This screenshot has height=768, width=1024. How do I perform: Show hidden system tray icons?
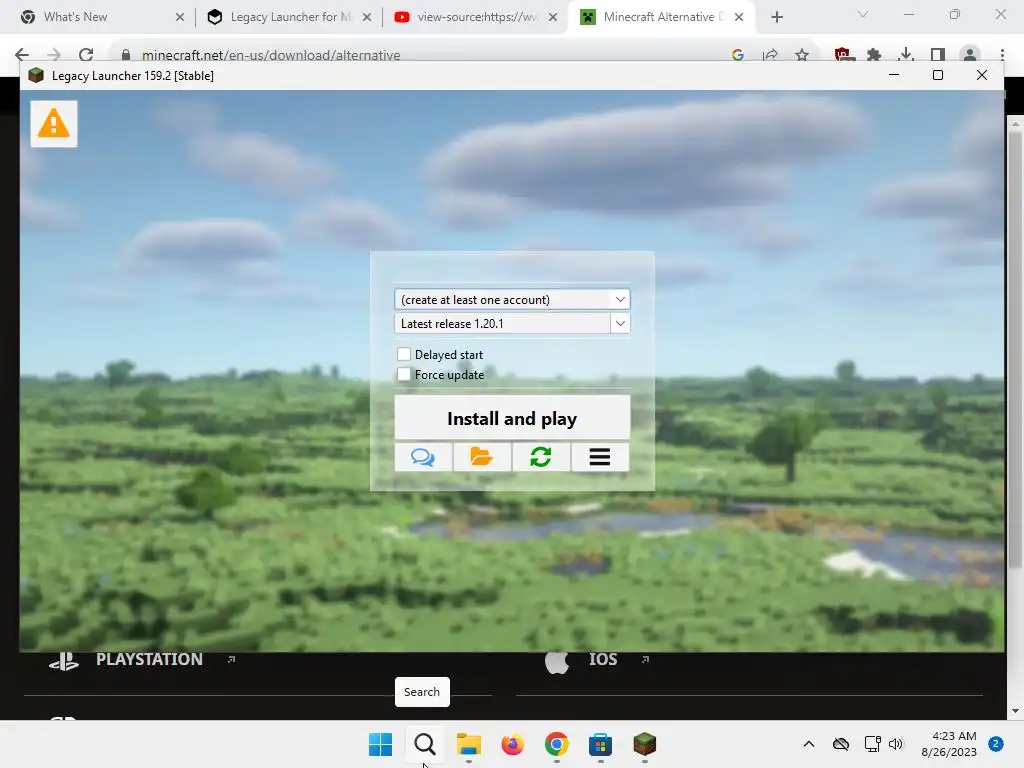click(808, 744)
